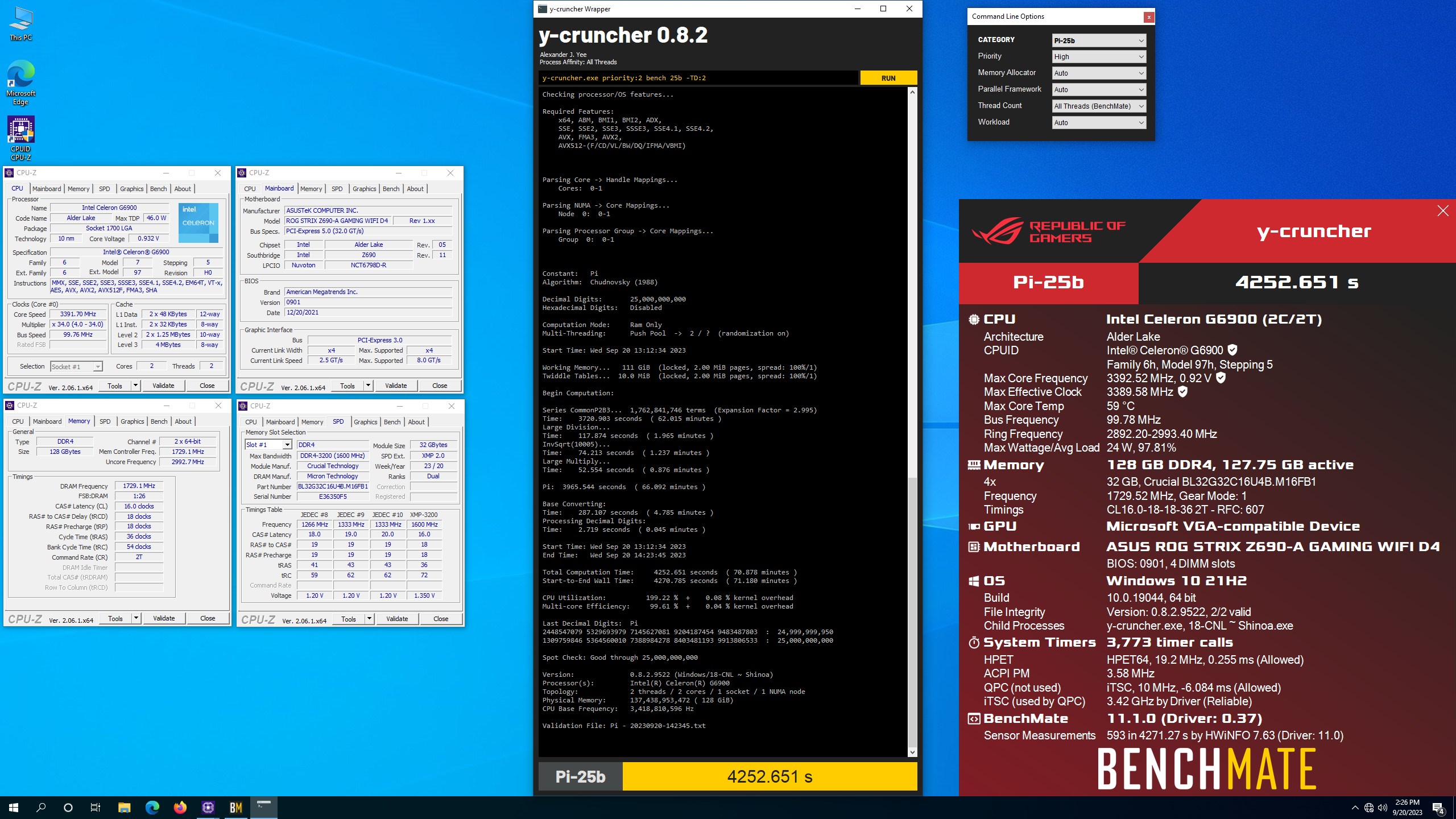Expand Tools arrow in CPU-Z CPU window

[135, 386]
